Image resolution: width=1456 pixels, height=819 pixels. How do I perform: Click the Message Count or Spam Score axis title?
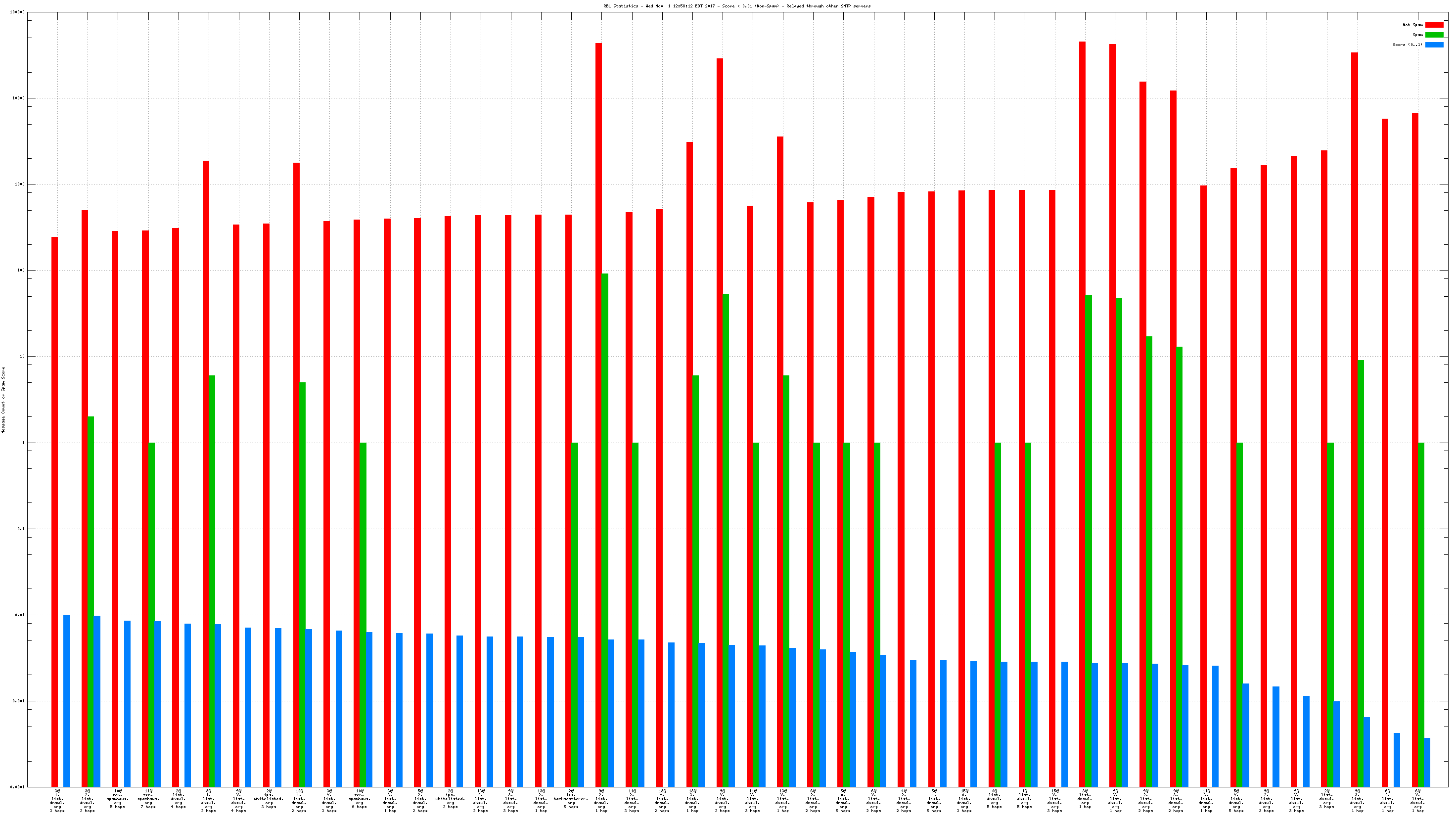point(3,400)
